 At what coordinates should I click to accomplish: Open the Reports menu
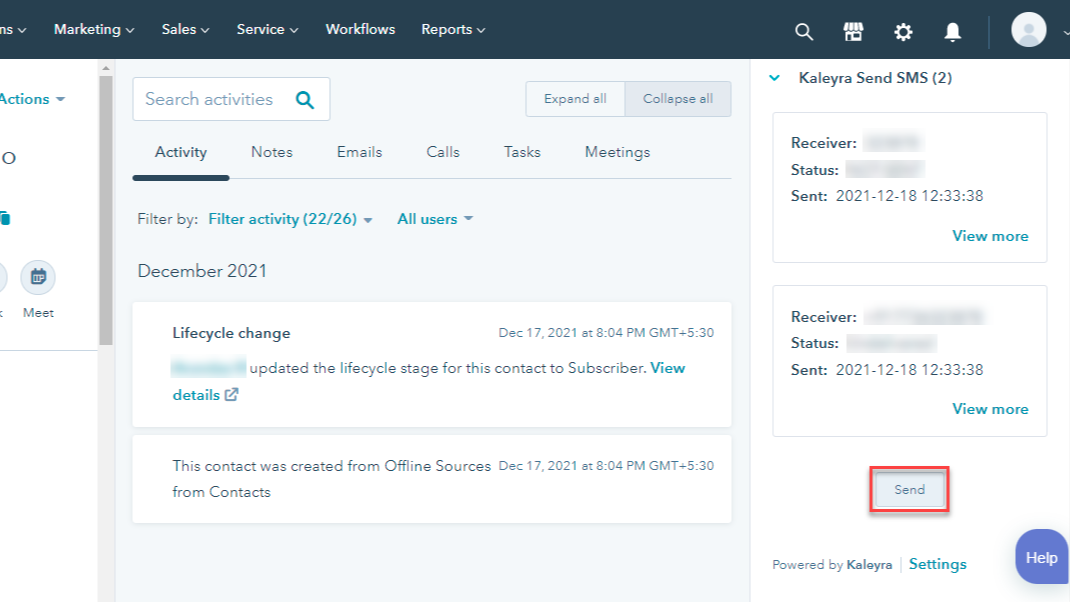[453, 30]
